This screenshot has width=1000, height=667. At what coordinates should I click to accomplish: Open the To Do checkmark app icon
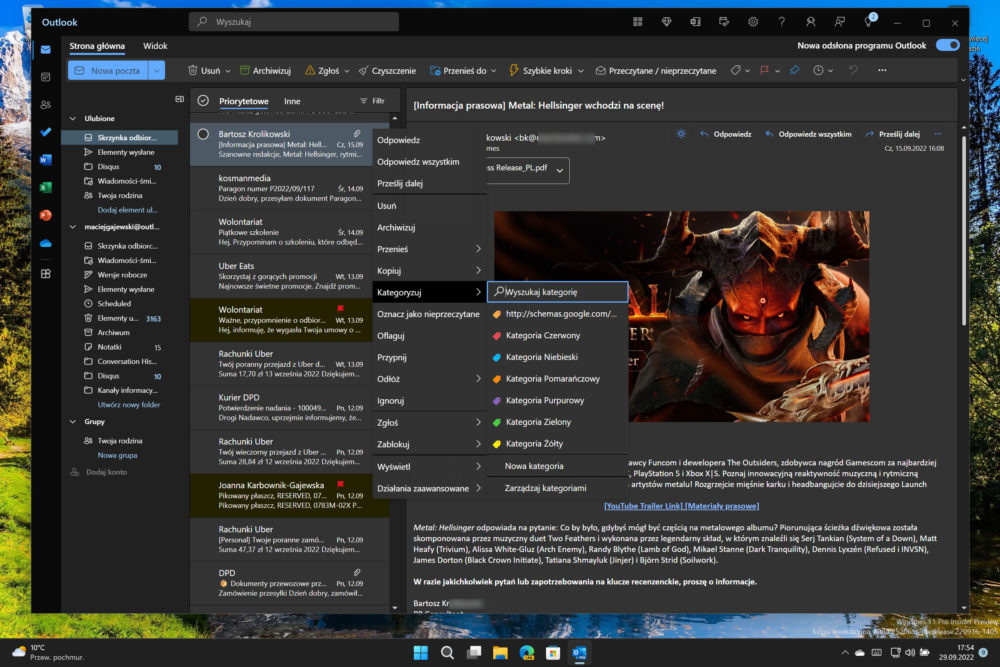click(x=45, y=132)
